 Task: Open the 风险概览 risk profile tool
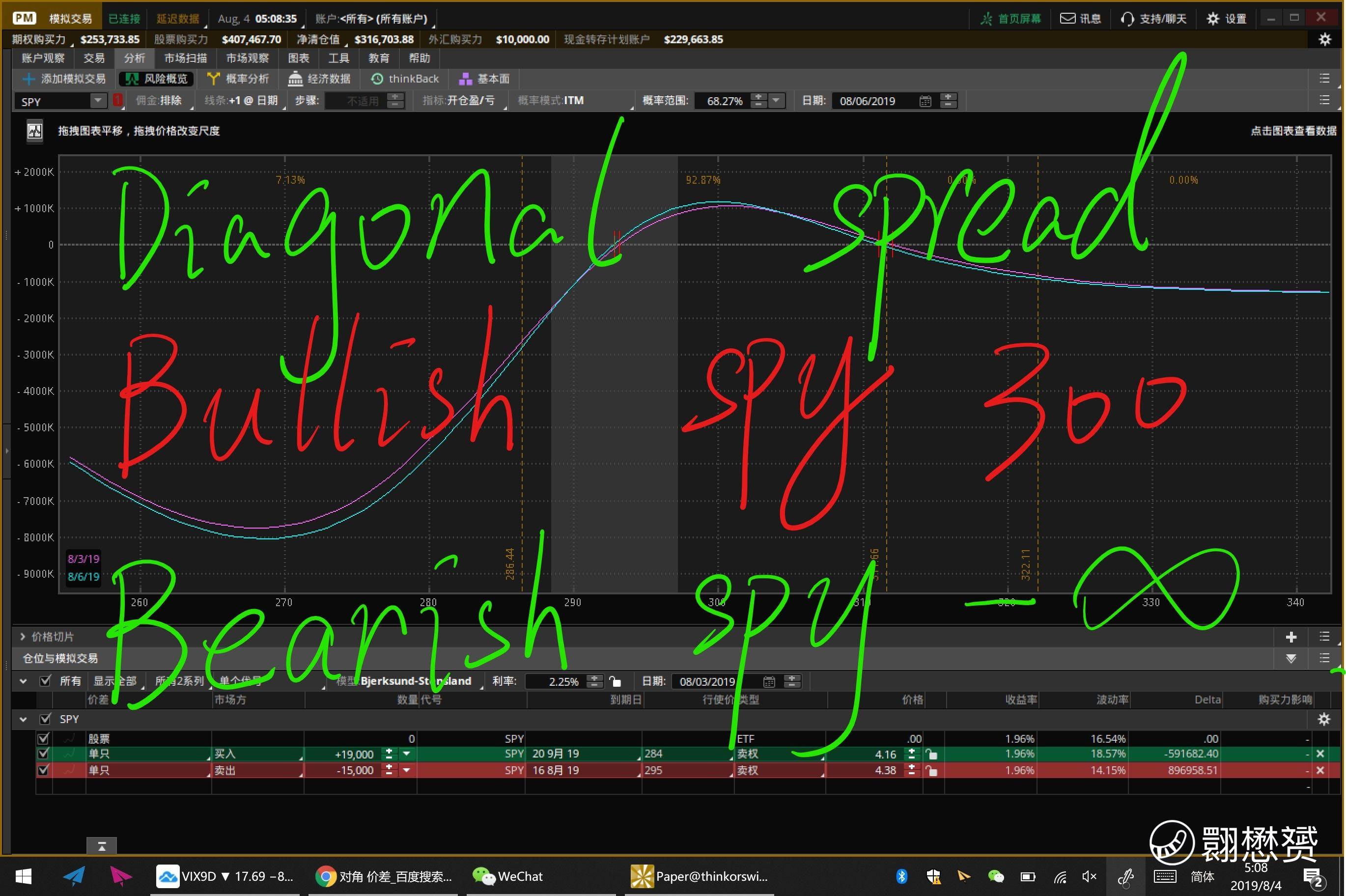156,79
